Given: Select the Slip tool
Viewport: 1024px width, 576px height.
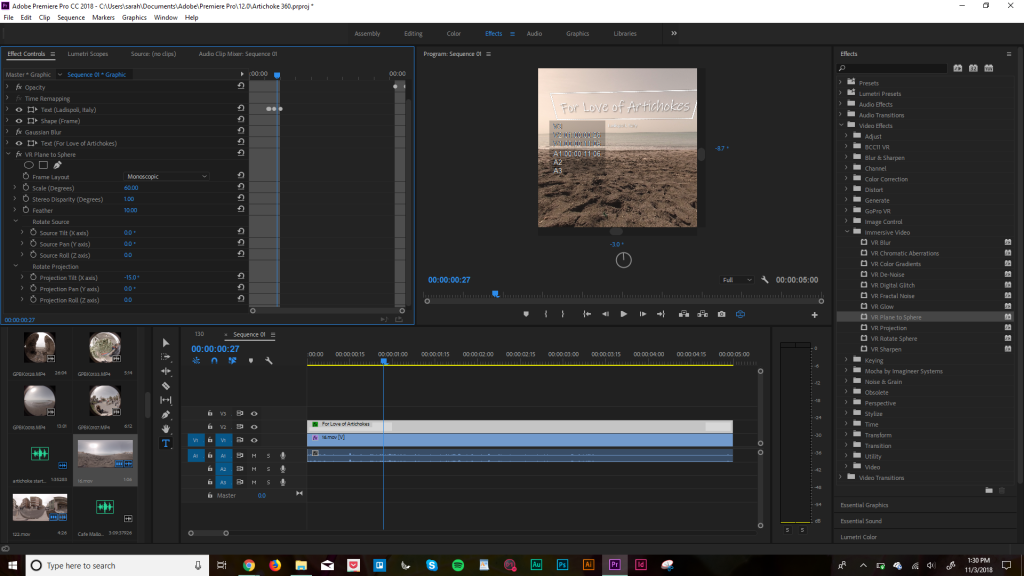Looking at the screenshot, I should coord(166,400).
